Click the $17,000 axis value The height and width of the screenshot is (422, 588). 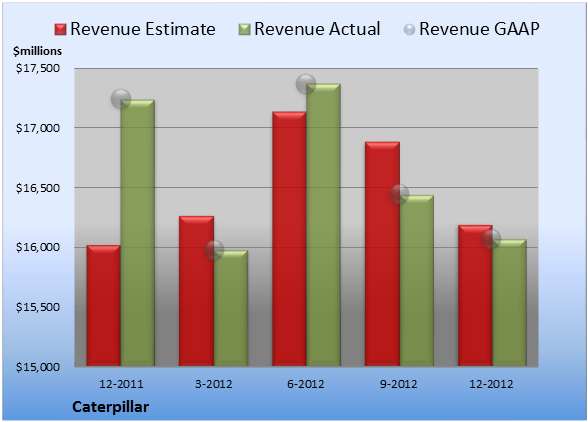click(x=38, y=128)
